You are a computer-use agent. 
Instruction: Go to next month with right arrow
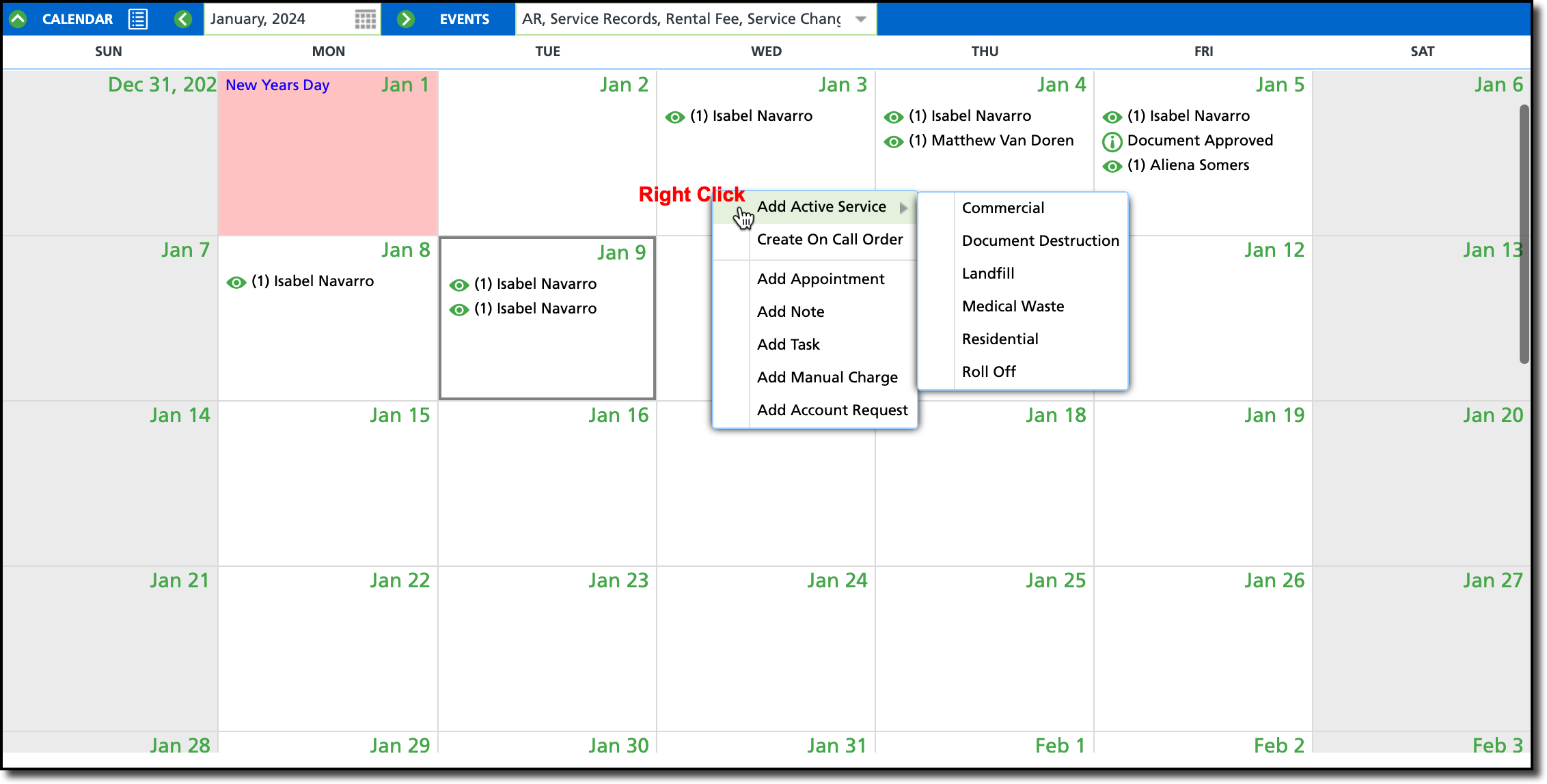coord(406,19)
